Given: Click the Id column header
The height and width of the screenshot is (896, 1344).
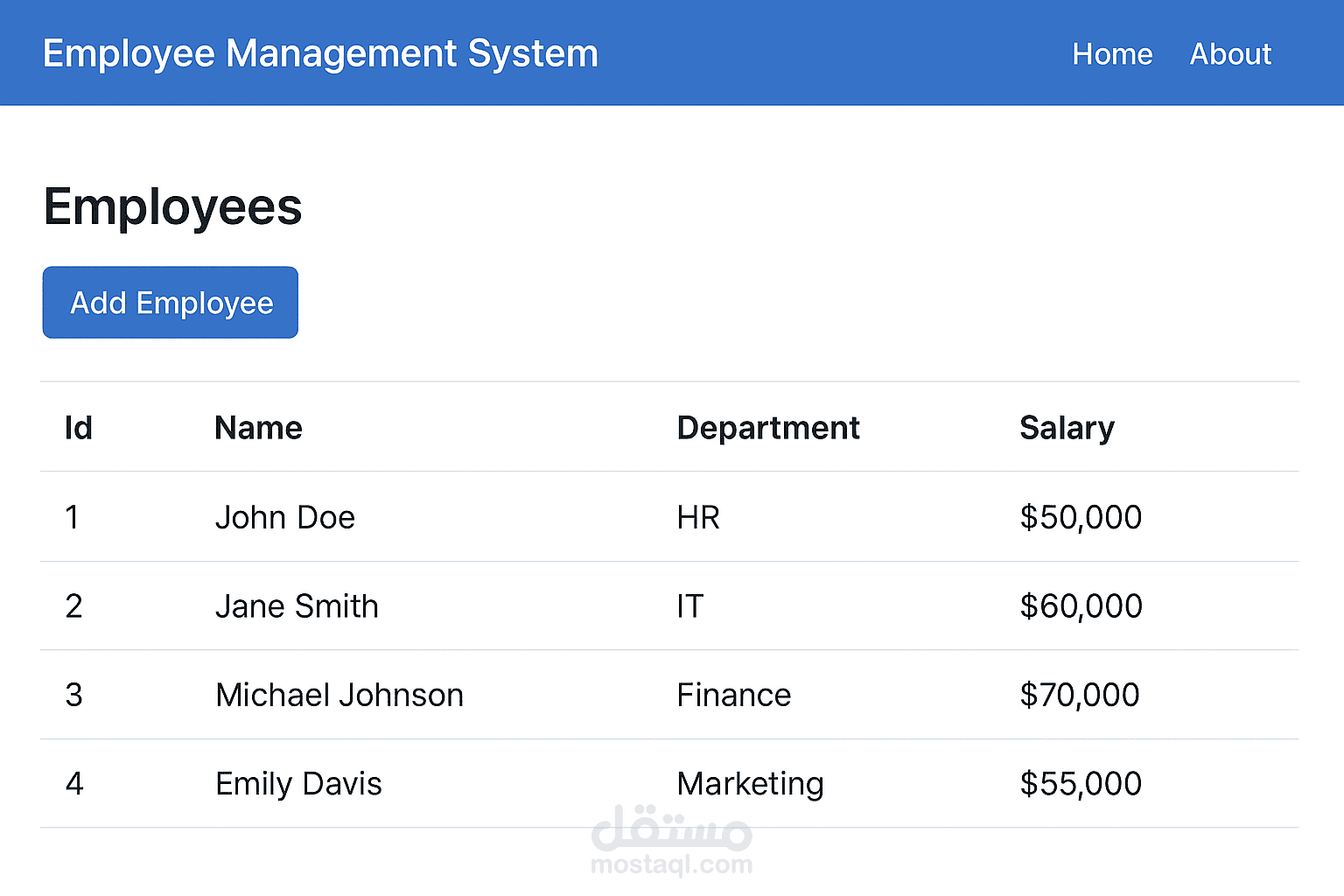Looking at the screenshot, I should pos(79,428).
